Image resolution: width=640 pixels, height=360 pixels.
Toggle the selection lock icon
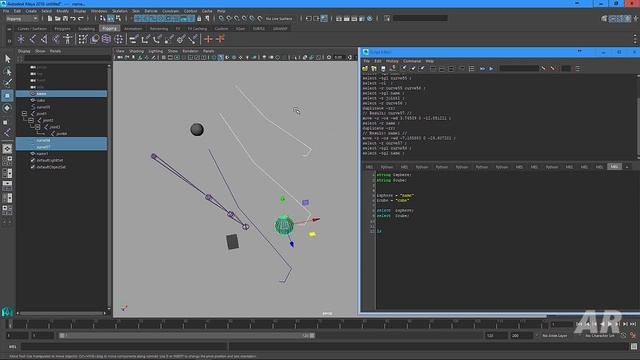pos(199,18)
